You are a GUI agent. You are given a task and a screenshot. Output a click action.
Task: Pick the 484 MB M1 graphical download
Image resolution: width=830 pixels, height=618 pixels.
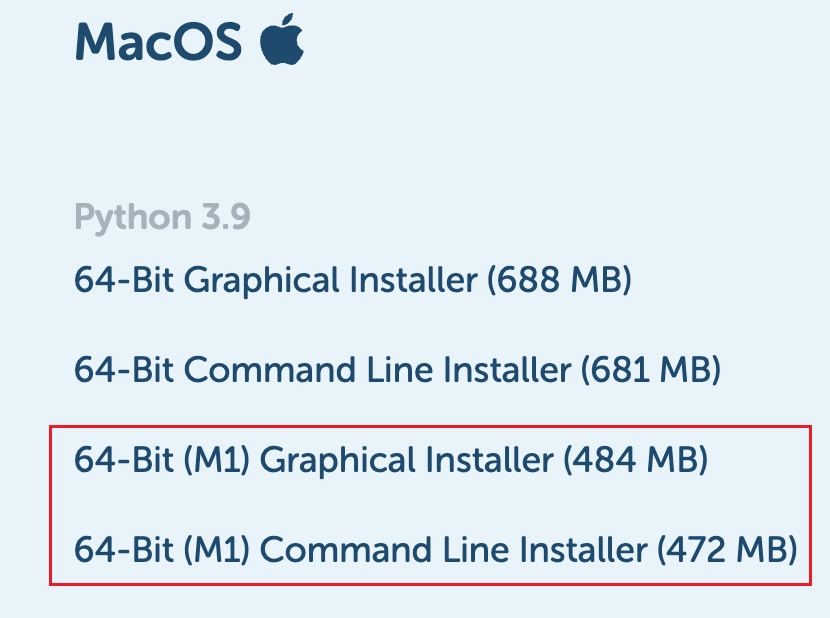[x=390, y=460]
